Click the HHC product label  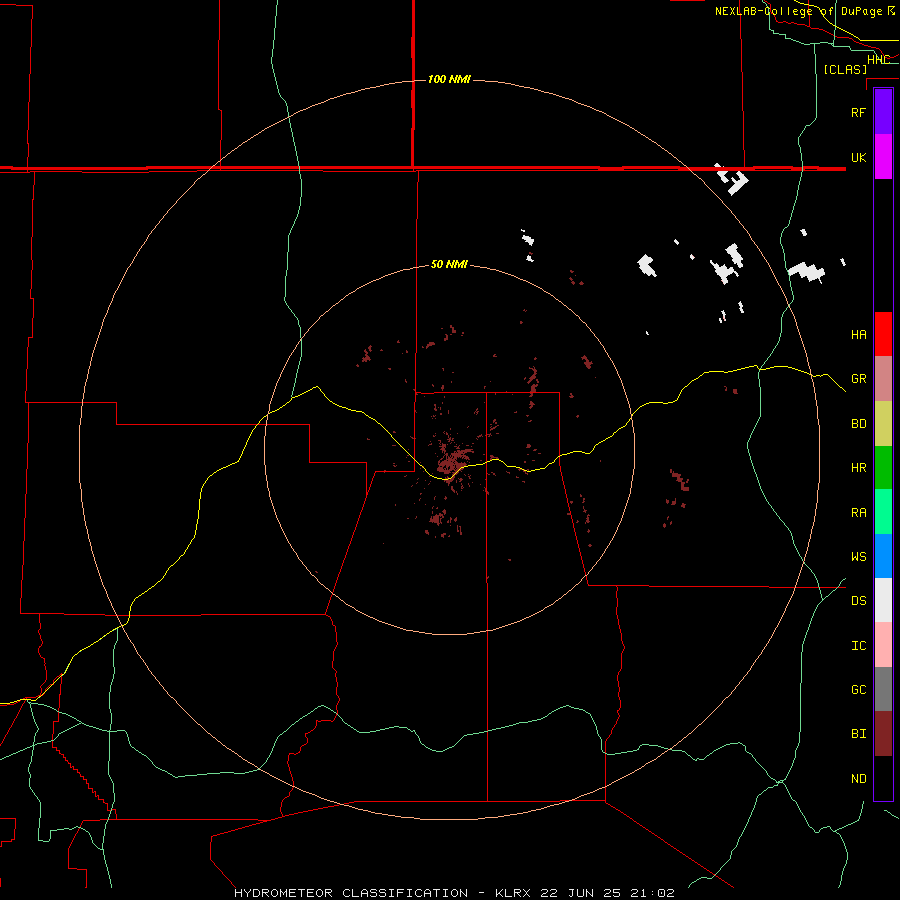[x=878, y=59]
